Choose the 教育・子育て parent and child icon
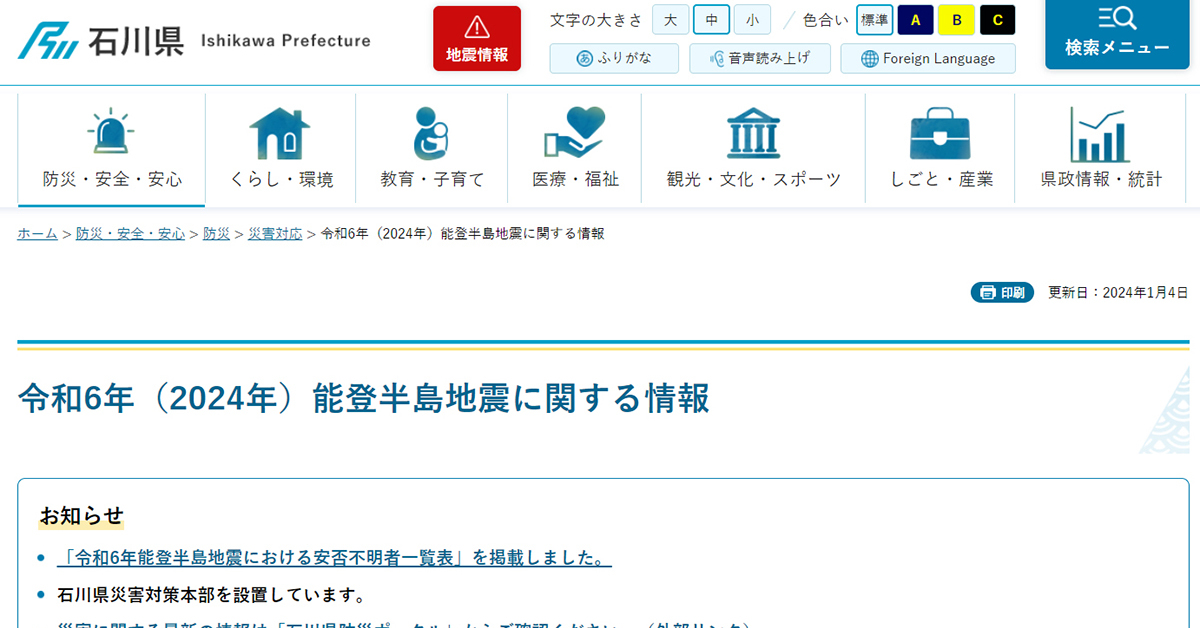 [x=431, y=134]
